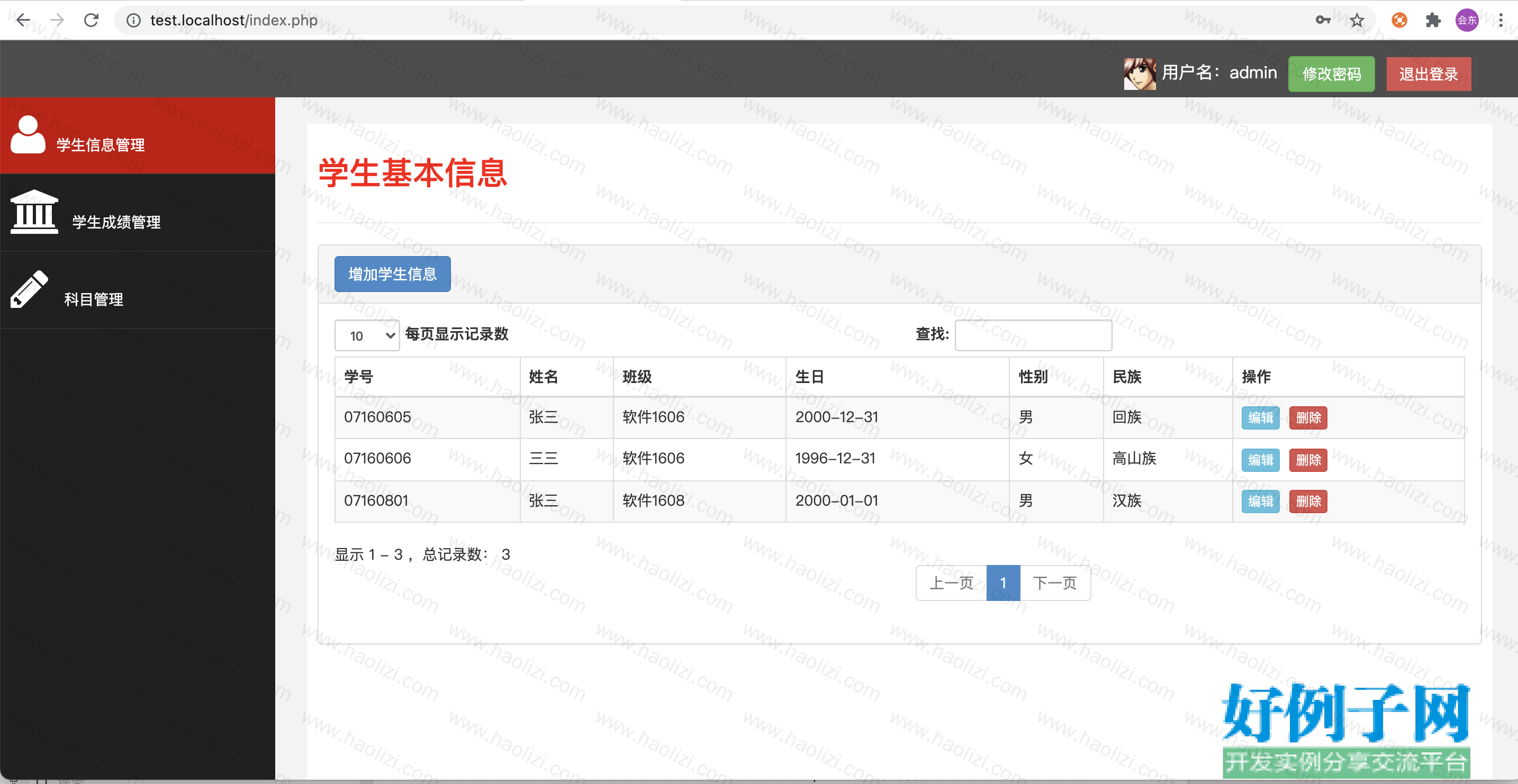This screenshot has width=1518, height=784.
Task: Click the user icon for 学生信息管理
Action: 28,134
